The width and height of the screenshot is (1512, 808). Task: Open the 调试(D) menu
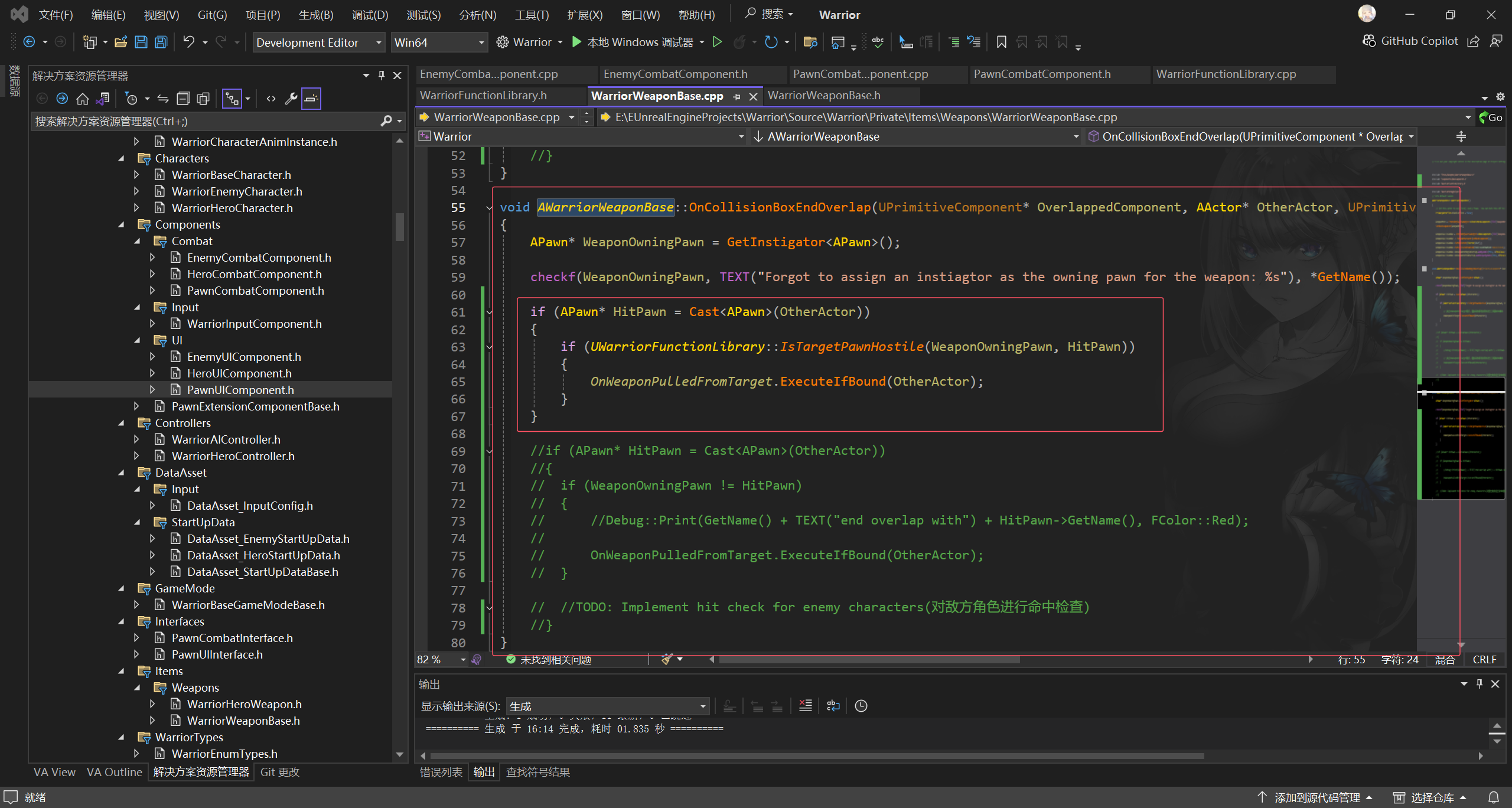click(370, 15)
